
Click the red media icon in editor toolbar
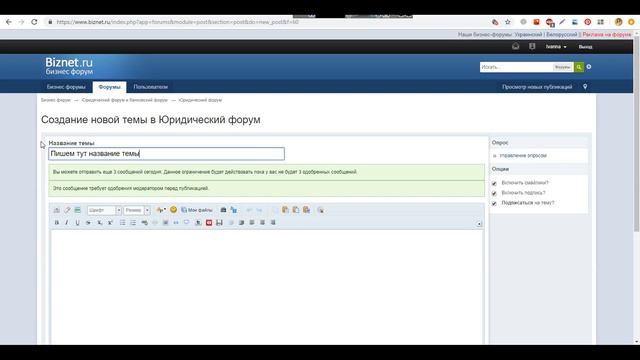(x=209, y=222)
